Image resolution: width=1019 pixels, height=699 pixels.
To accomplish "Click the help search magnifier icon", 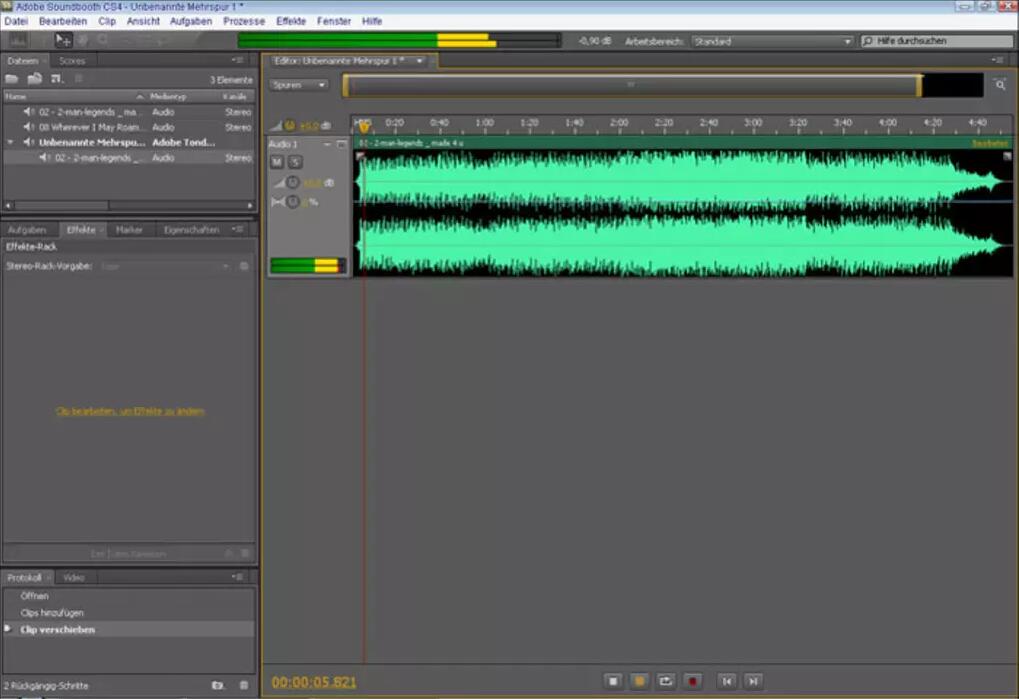I will point(868,41).
